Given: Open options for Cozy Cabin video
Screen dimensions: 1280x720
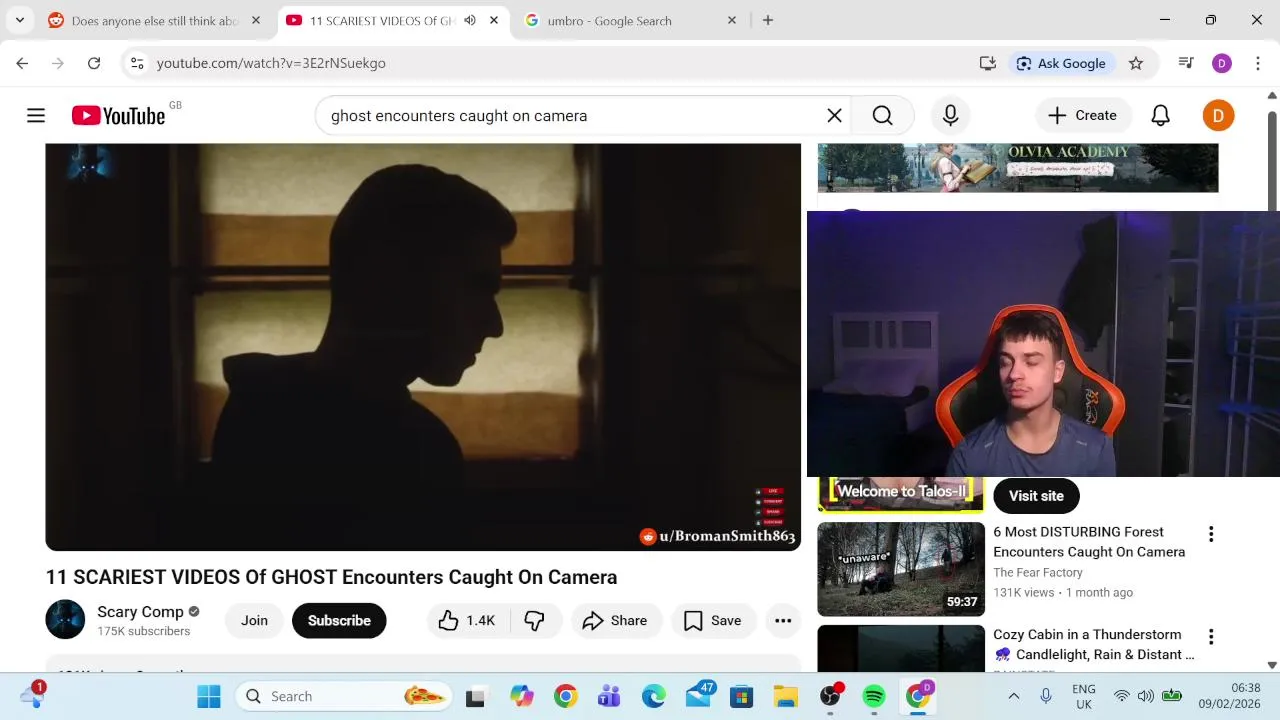Looking at the screenshot, I should [x=1211, y=637].
